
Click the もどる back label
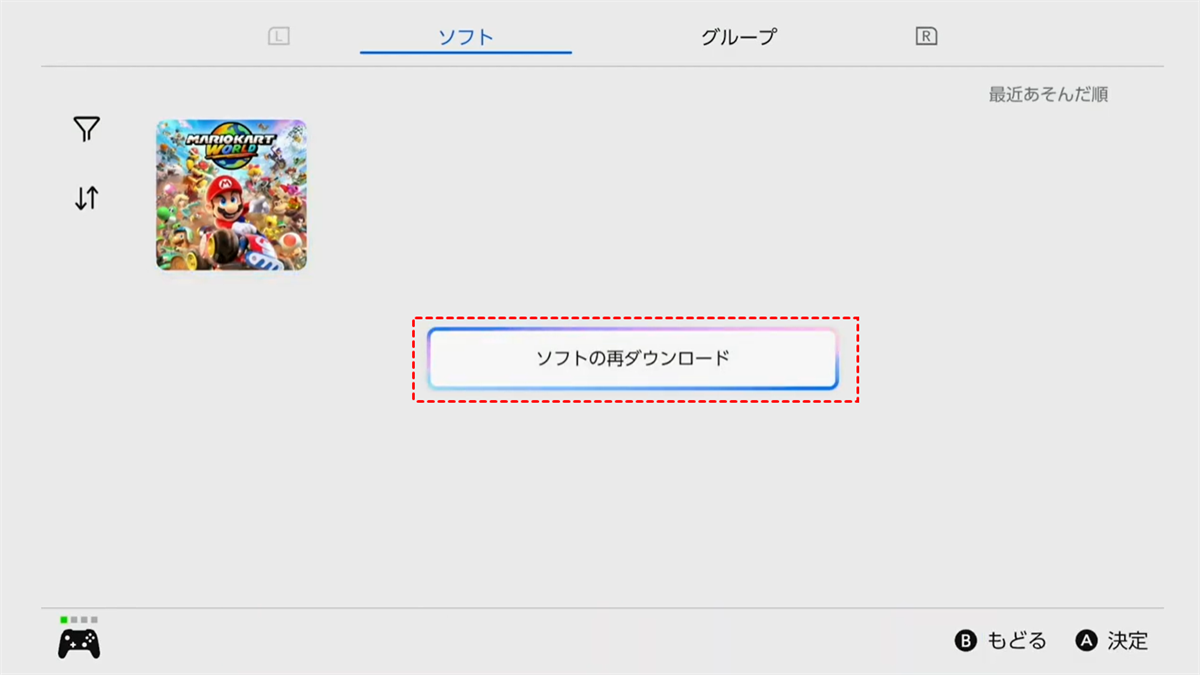pyautogui.click(x=1017, y=641)
